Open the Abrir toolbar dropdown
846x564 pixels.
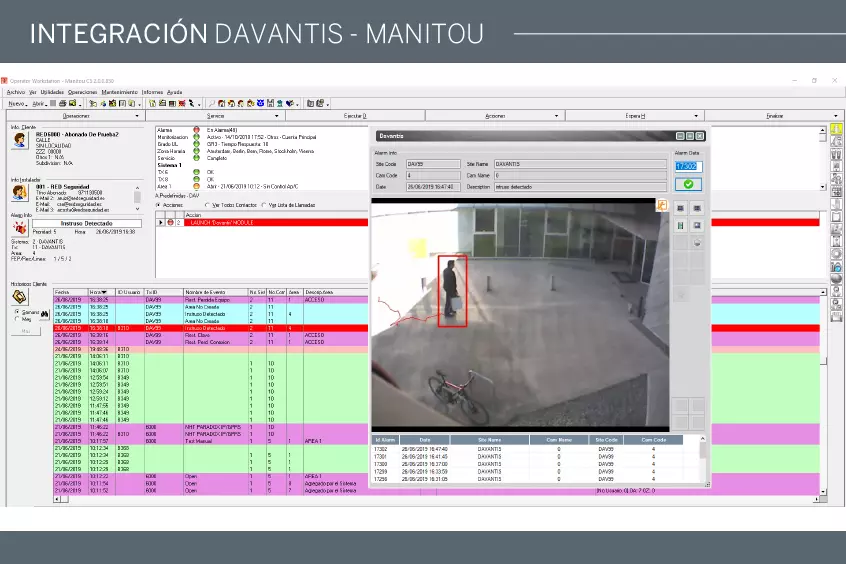(x=40, y=104)
